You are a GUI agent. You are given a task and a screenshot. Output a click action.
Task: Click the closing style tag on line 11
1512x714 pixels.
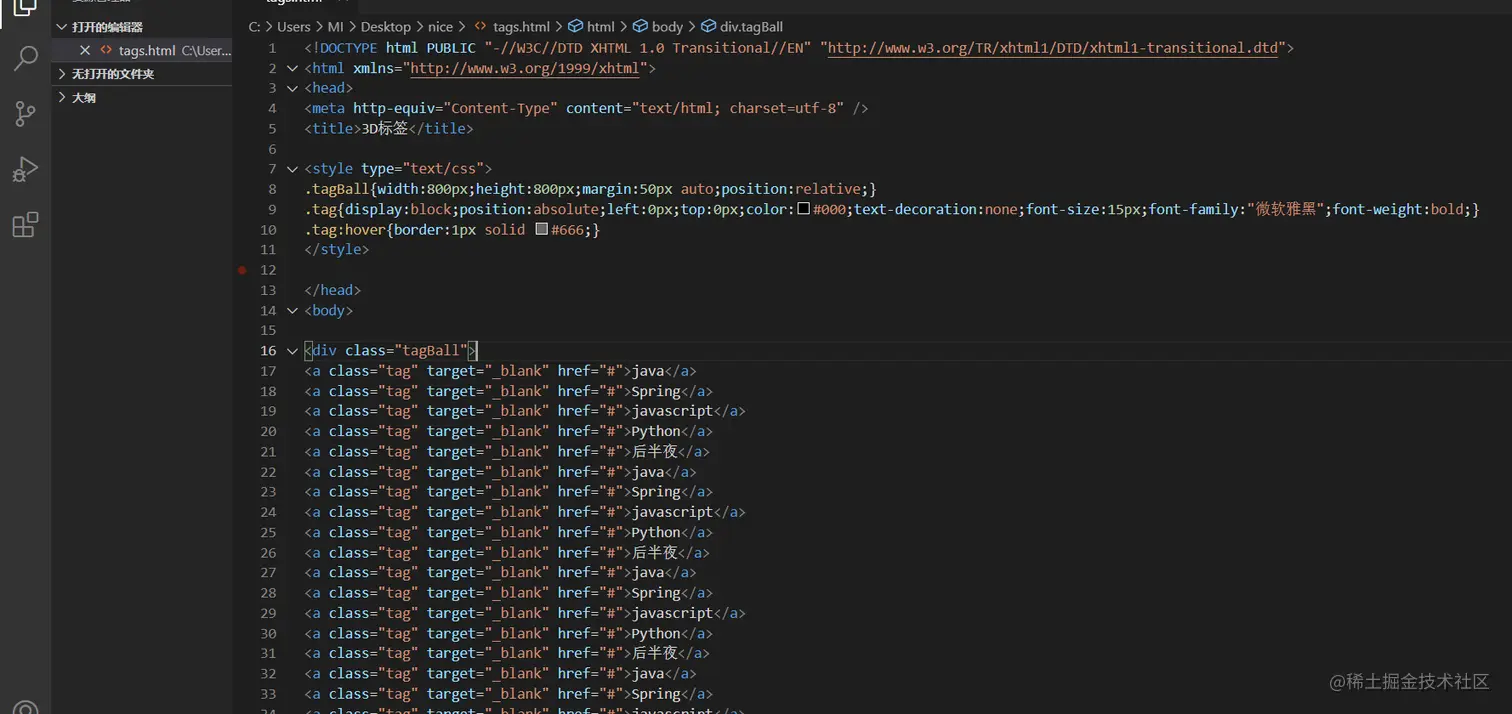click(337, 250)
